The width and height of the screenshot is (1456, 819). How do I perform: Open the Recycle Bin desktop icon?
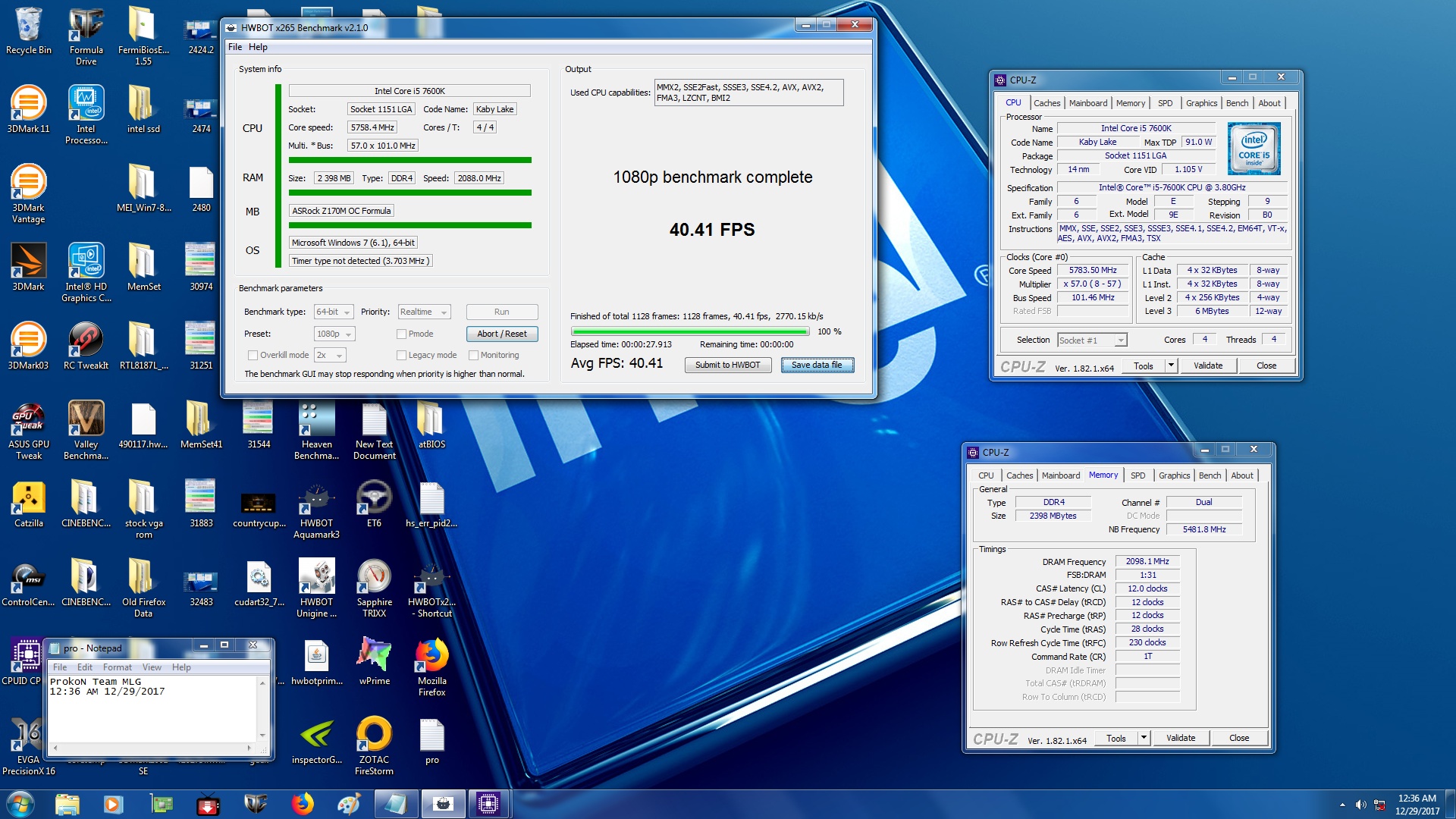tap(28, 30)
